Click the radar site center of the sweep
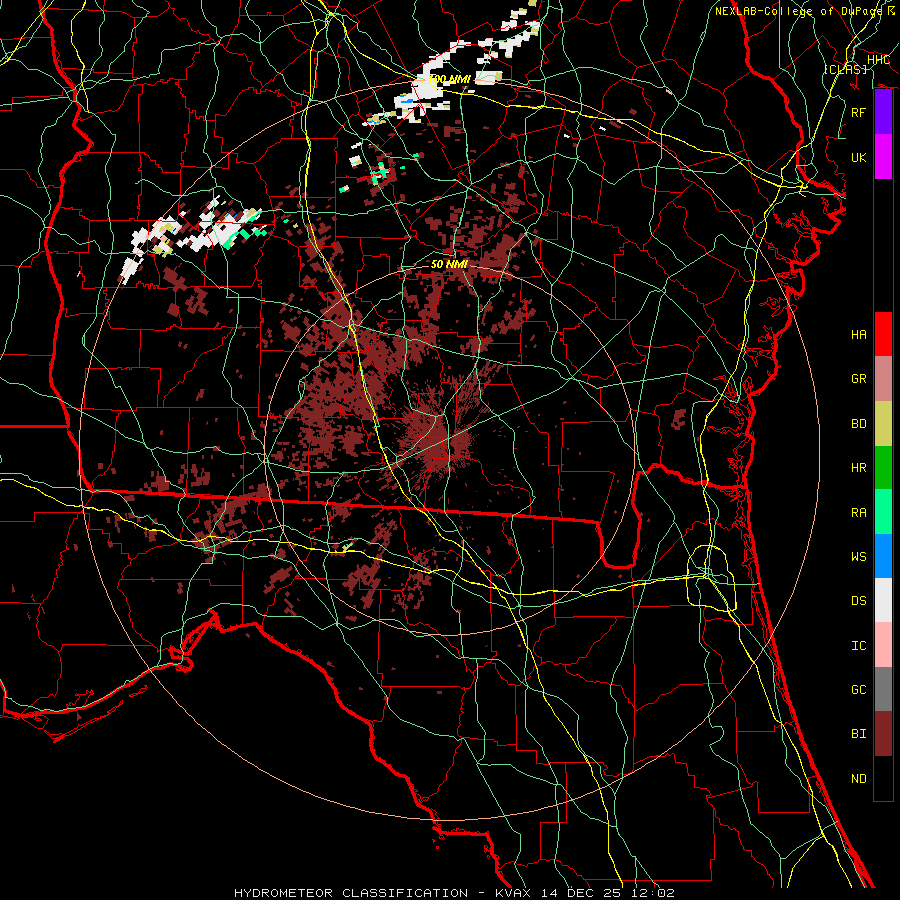900x900 pixels. coord(449,449)
